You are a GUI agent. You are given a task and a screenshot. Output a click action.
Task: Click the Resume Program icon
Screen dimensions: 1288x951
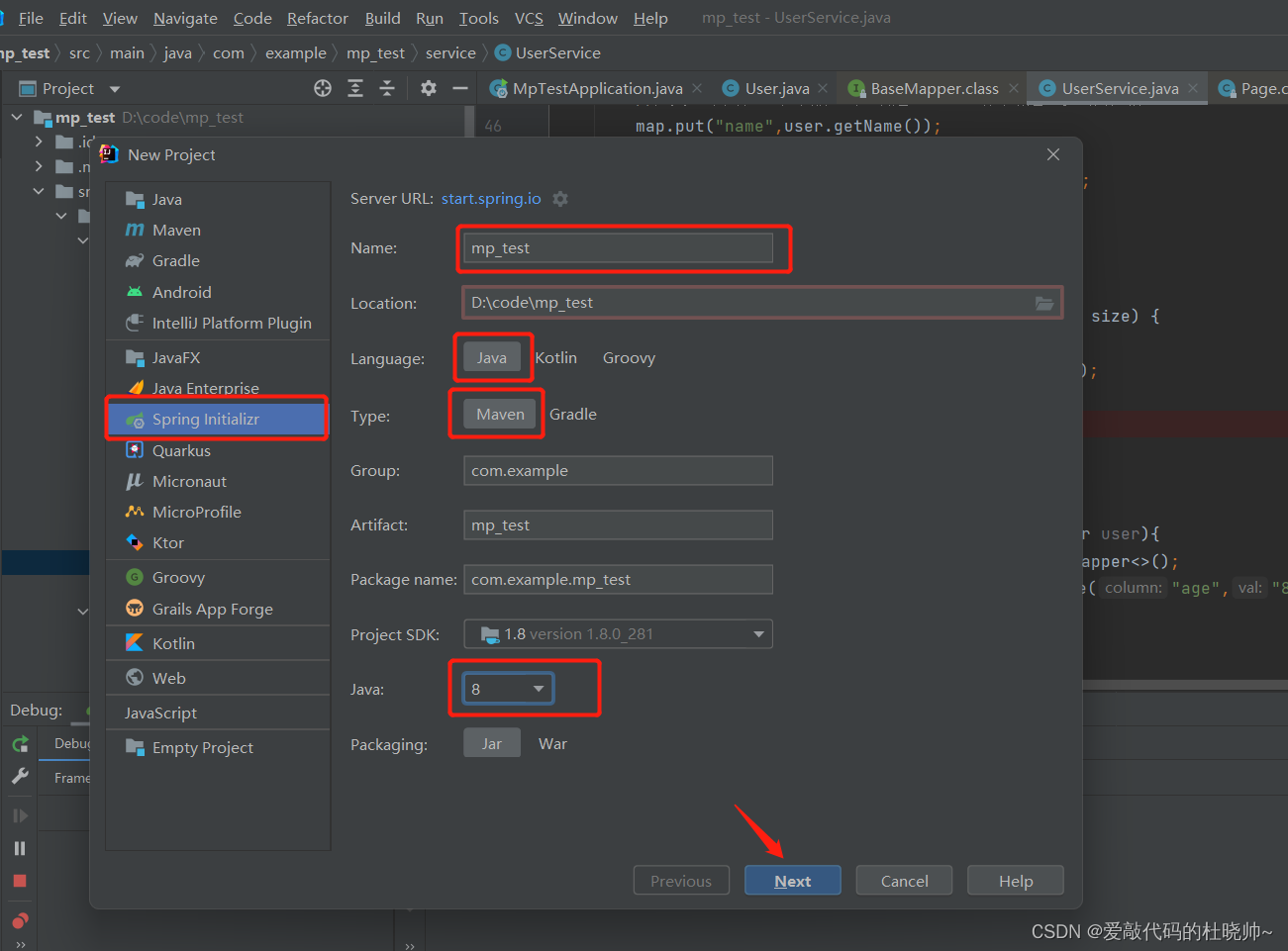click(20, 815)
